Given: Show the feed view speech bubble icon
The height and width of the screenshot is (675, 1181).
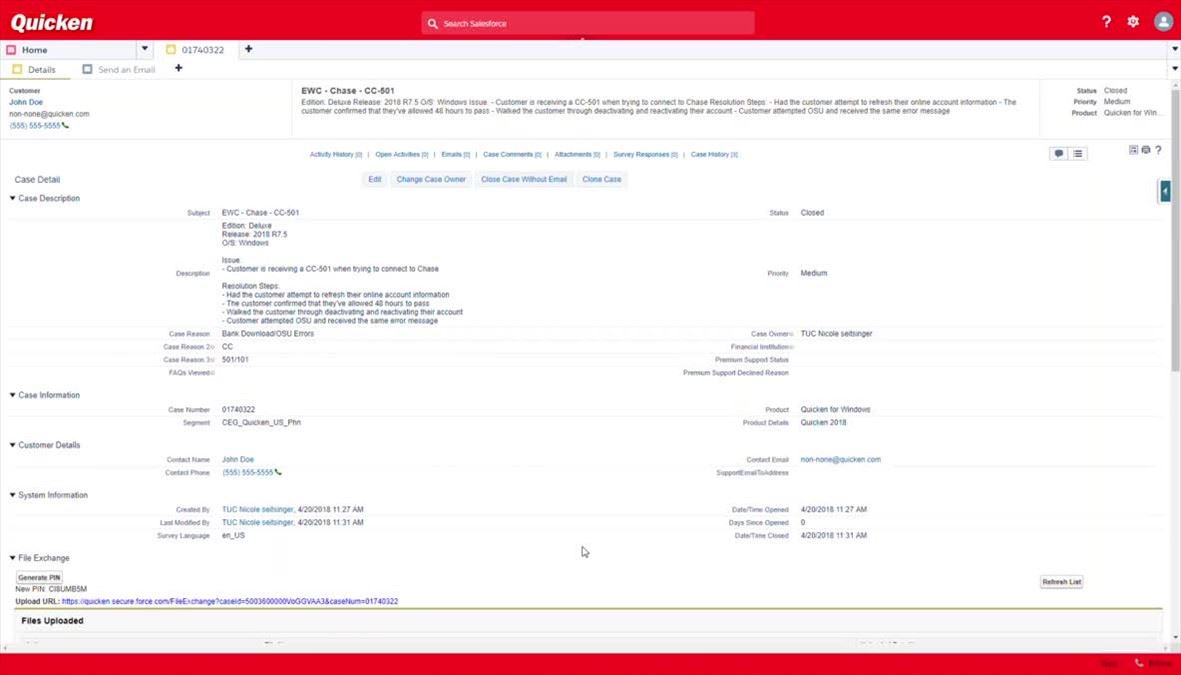Looking at the screenshot, I should tap(1058, 153).
